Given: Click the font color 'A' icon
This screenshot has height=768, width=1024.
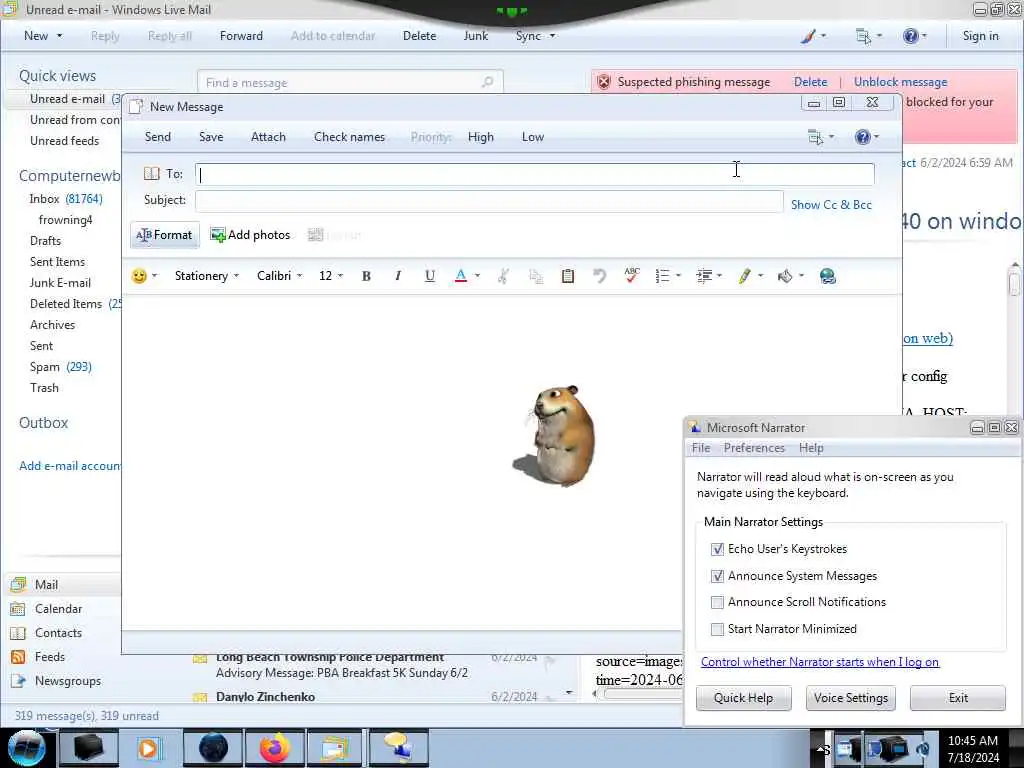Looking at the screenshot, I should [x=460, y=276].
